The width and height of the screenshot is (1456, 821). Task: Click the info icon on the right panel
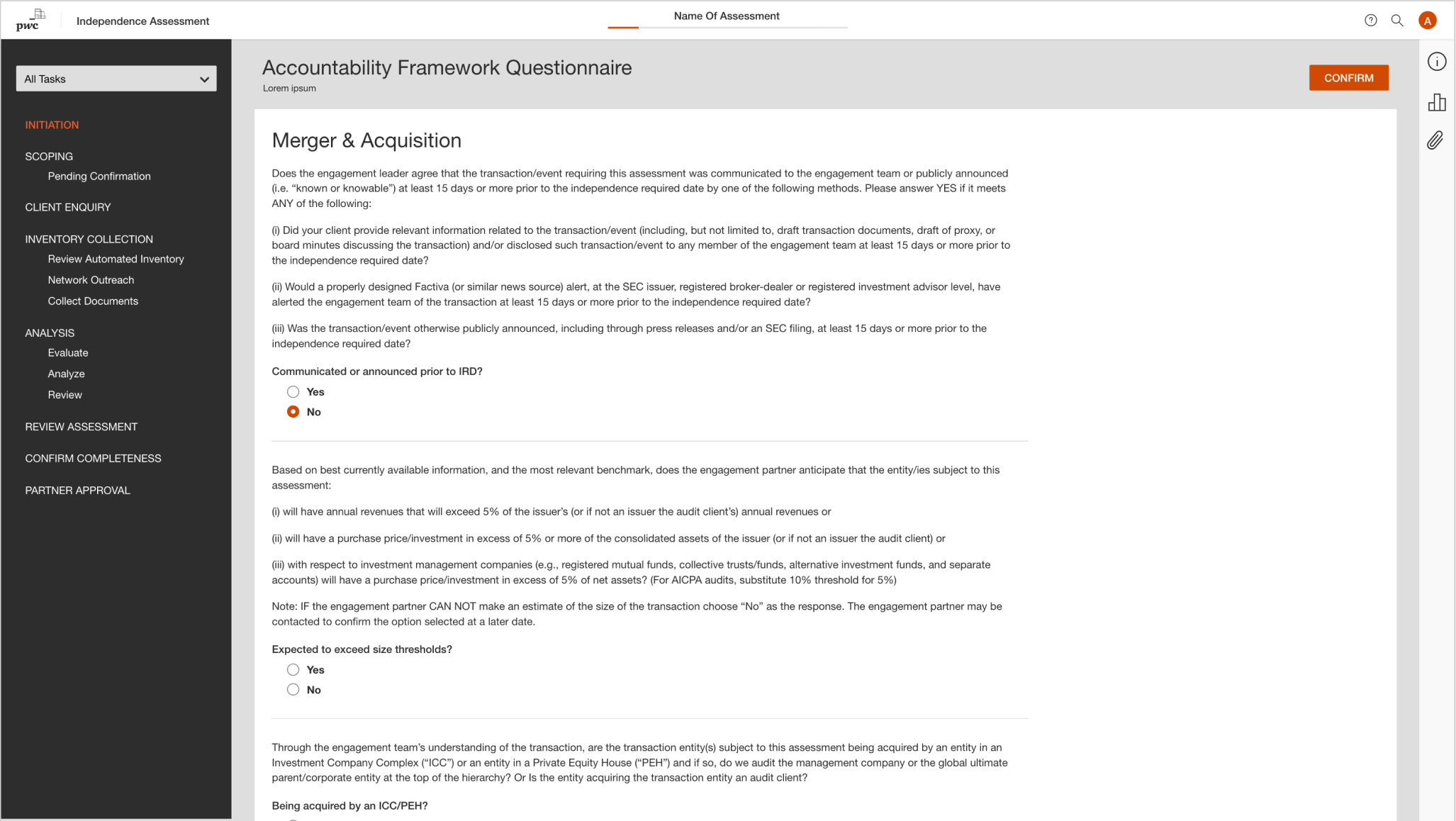coord(1437,62)
